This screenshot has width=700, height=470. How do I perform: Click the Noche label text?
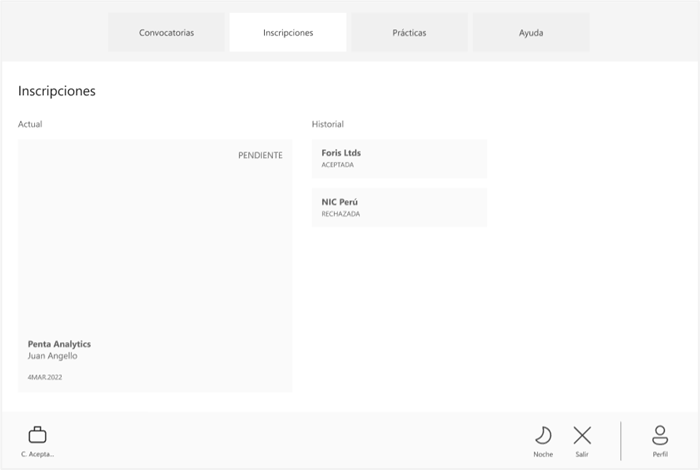pos(543,454)
